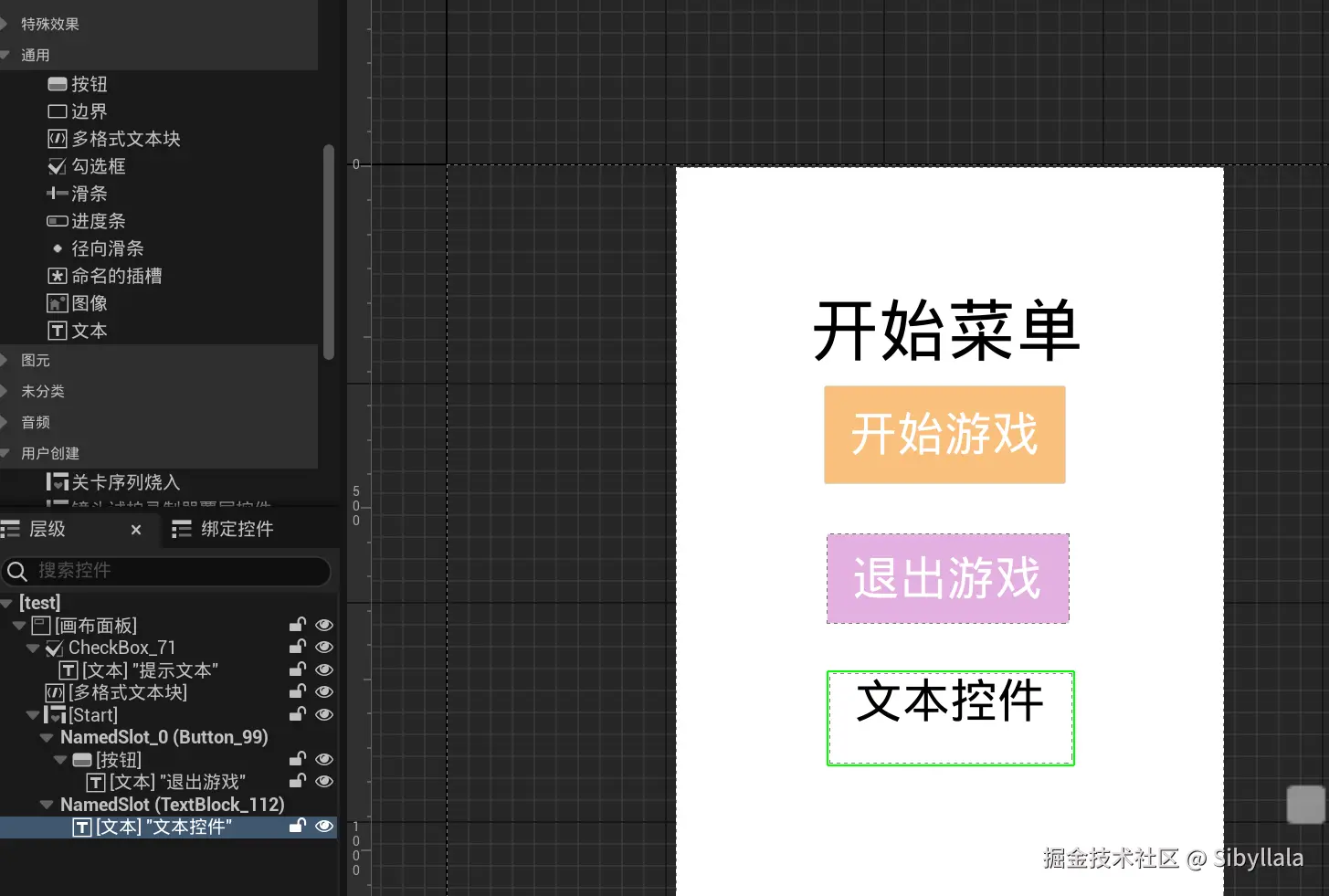Expand the 特殊效果 palette category
1329x896 pixels.
(x=5, y=24)
